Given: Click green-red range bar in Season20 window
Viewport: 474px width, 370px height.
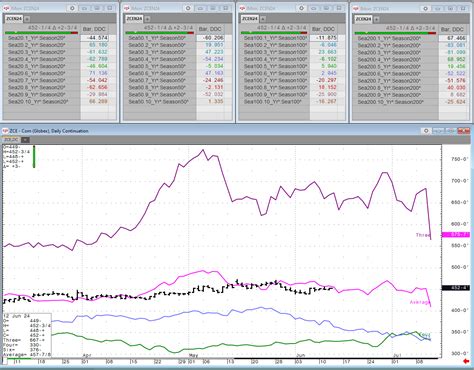Looking at the screenshot, I should click(x=42, y=33).
